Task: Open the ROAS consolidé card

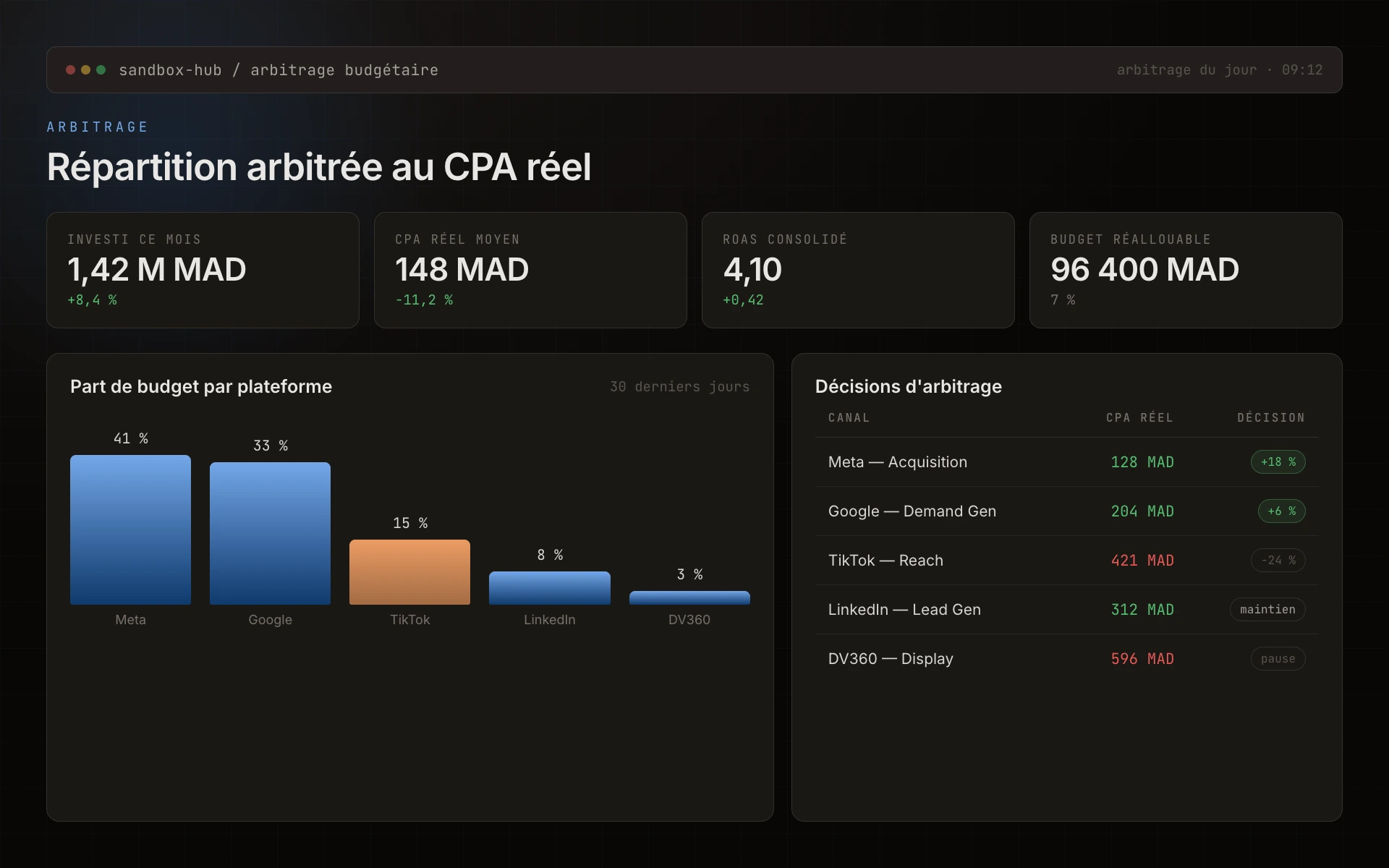Action: point(858,270)
